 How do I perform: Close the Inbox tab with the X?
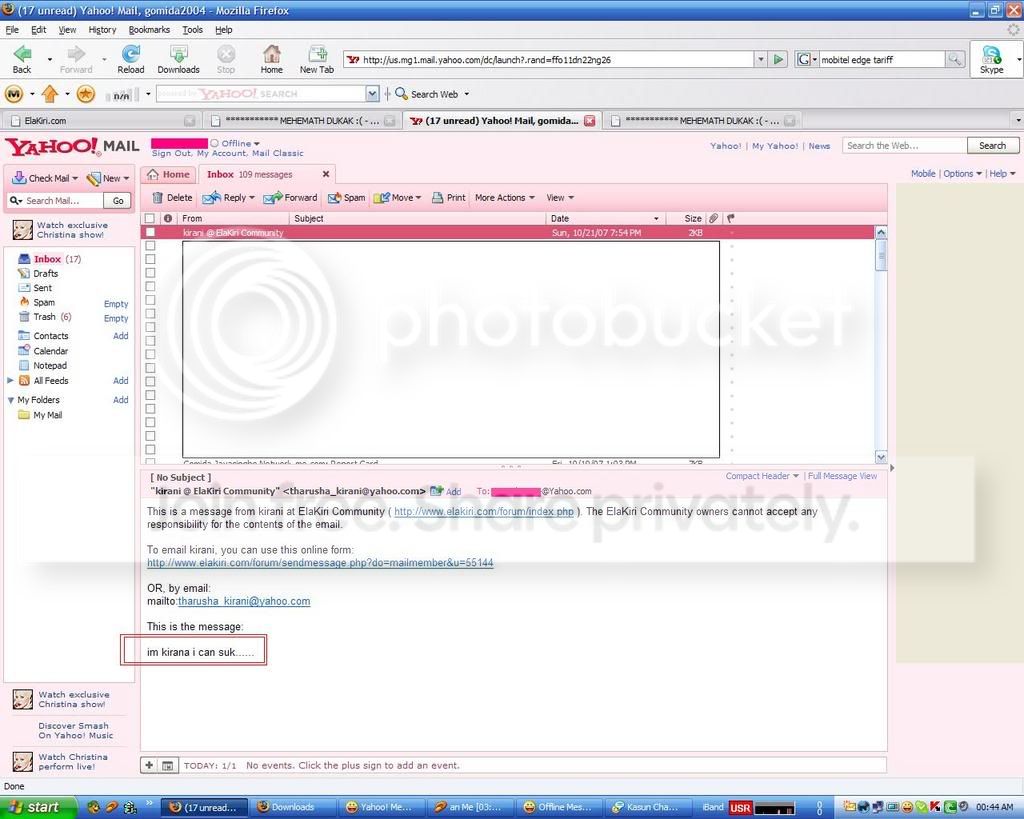coord(326,174)
